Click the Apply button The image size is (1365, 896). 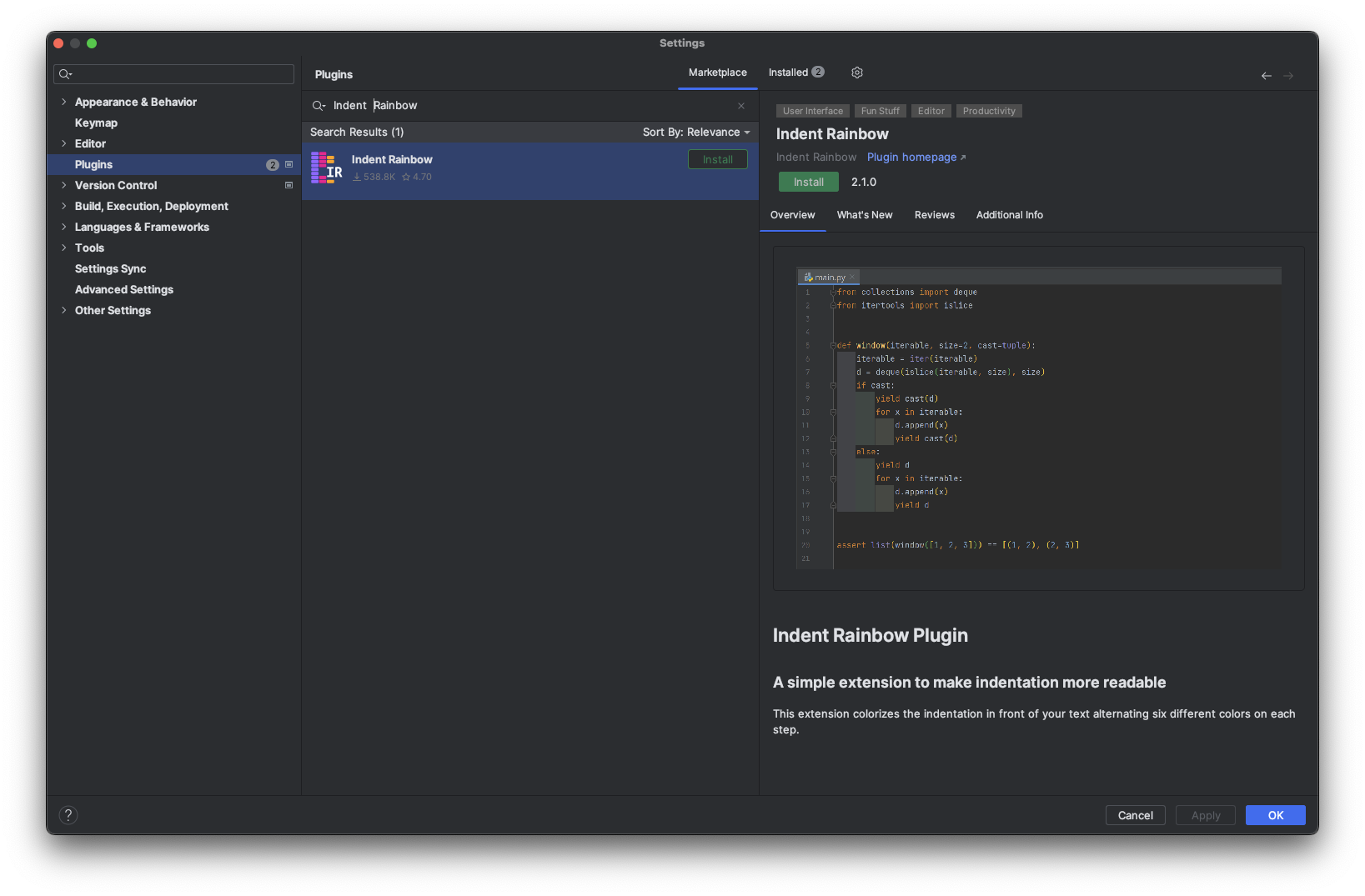point(1206,815)
